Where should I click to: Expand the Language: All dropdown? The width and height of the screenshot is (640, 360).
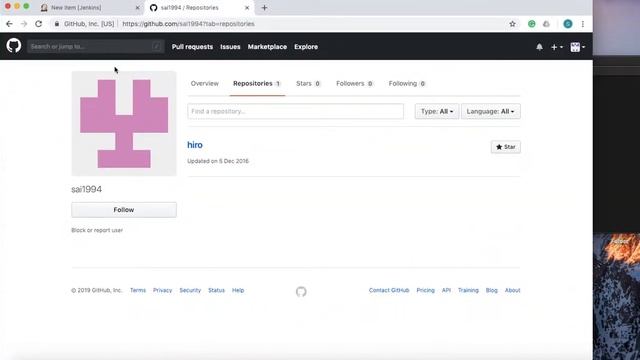coord(491,111)
